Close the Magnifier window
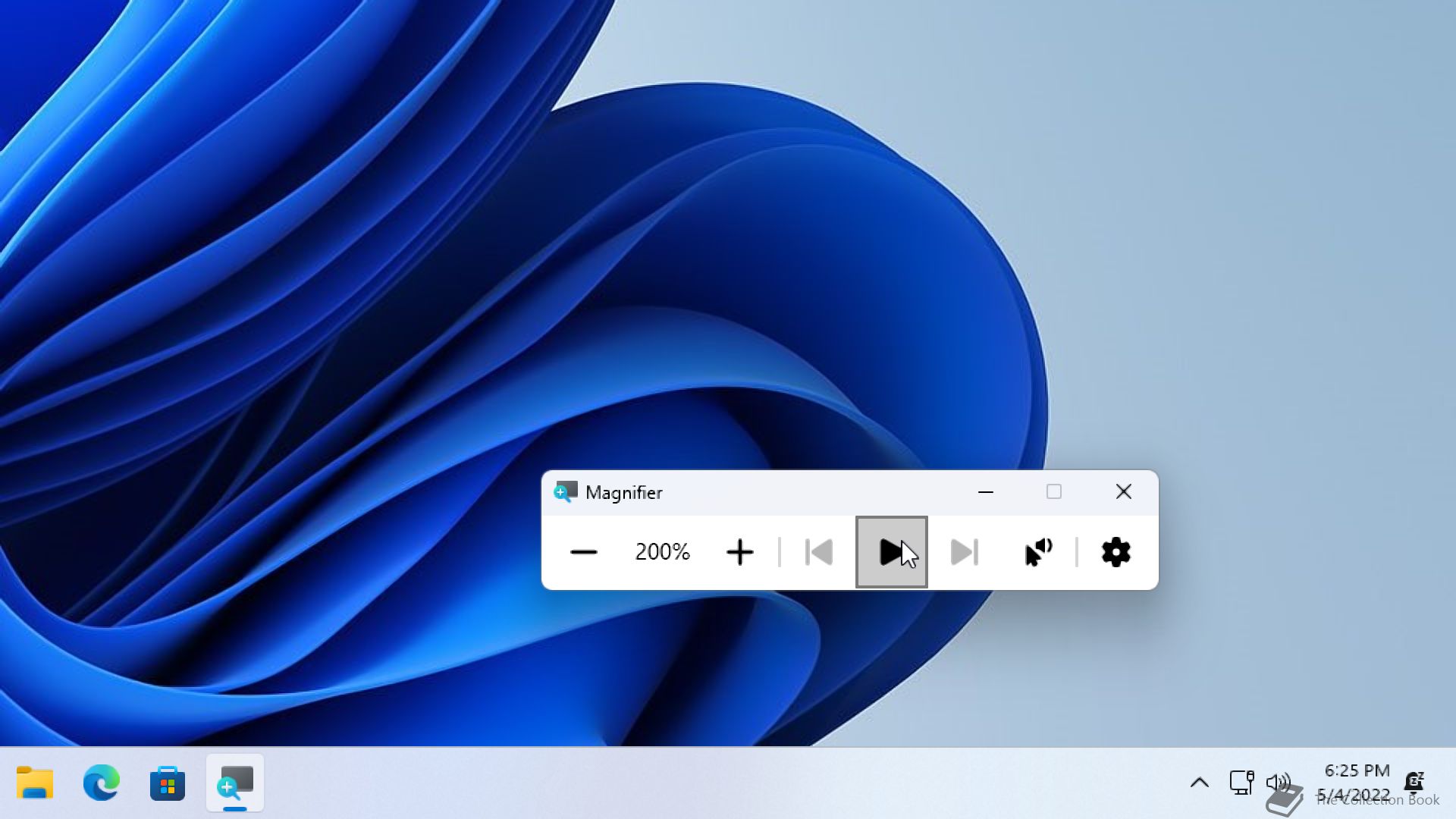1456x819 pixels. pyautogui.click(x=1123, y=492)
